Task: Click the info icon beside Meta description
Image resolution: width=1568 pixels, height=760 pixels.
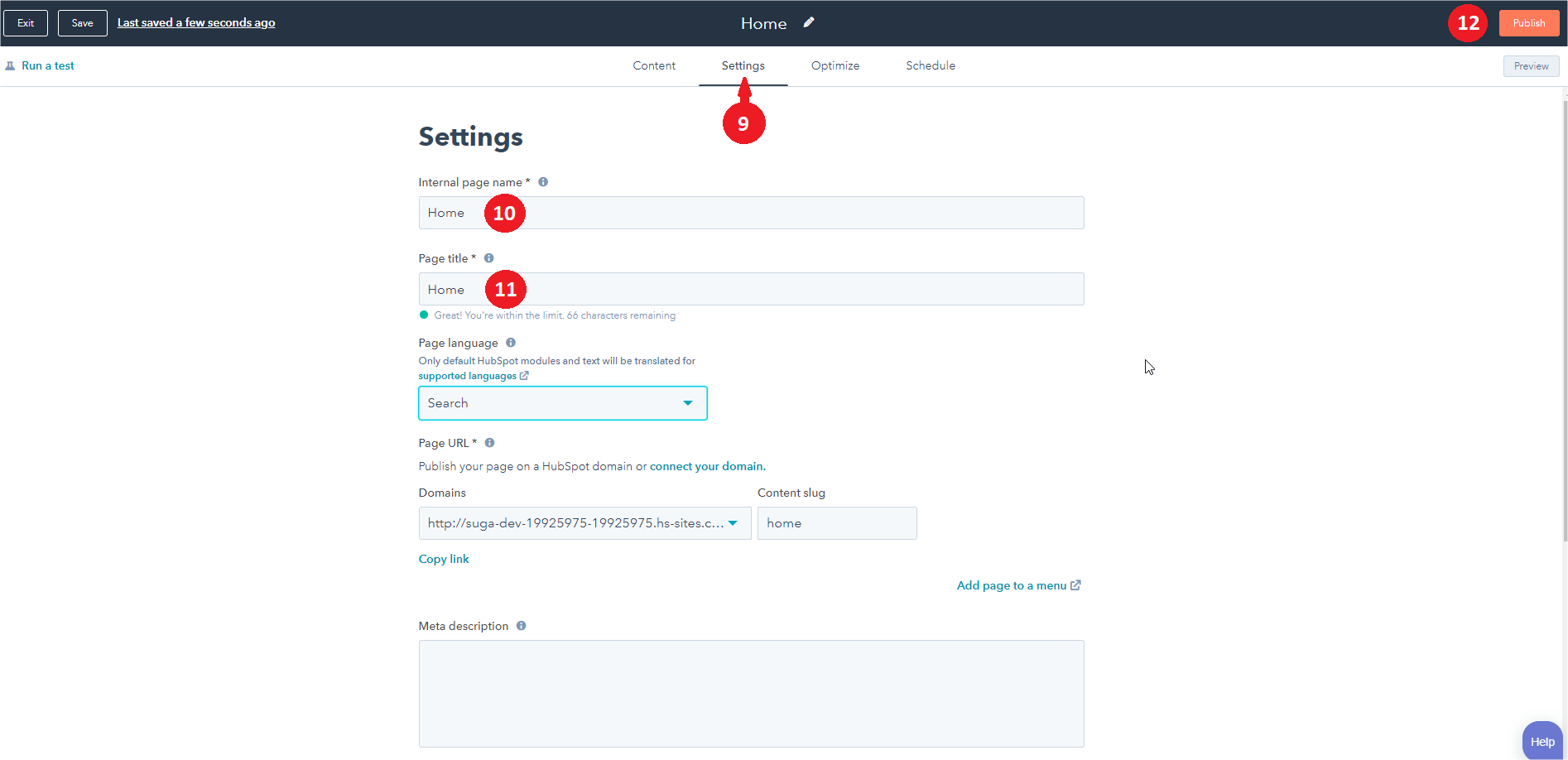Action: point(521,626)
